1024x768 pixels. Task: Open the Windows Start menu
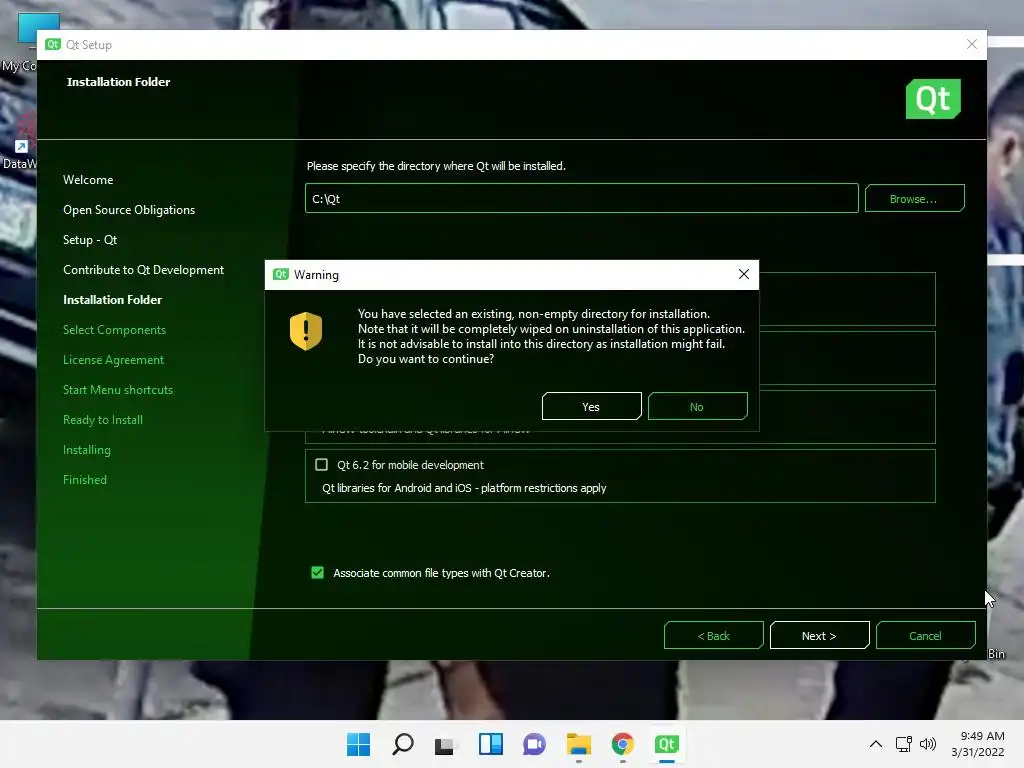[x=358, y=744]
